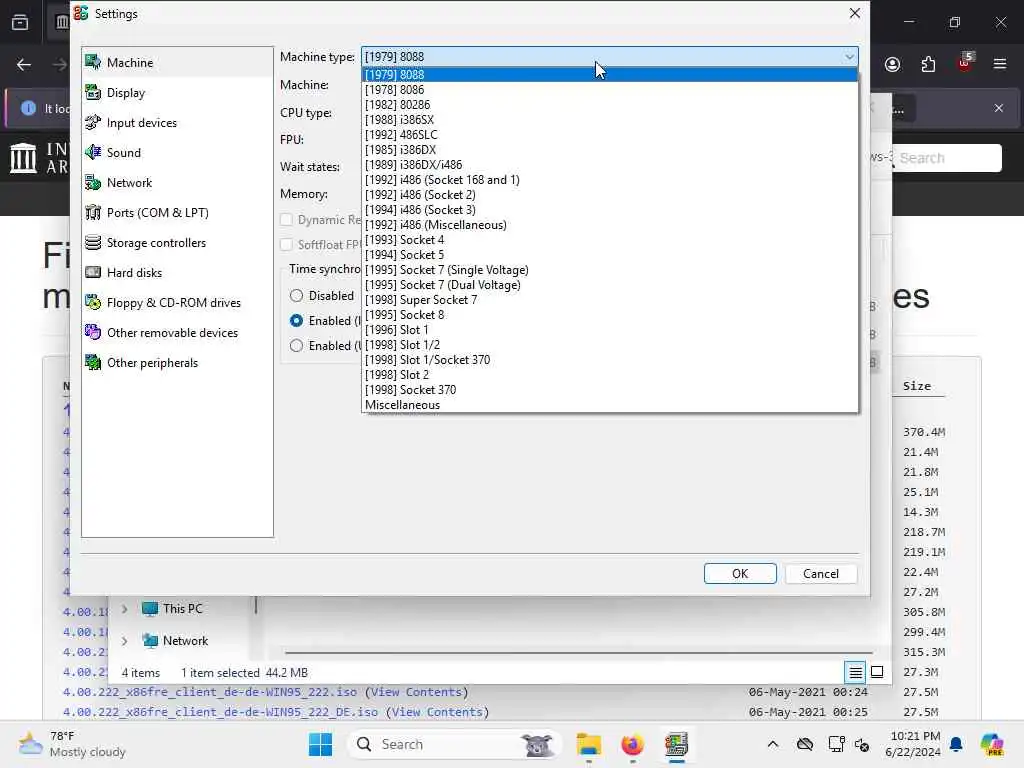The width and height of the screenshot is (1024, 768).
Task: Select [1994] Socket 5 entry
Action: [610, 255]
